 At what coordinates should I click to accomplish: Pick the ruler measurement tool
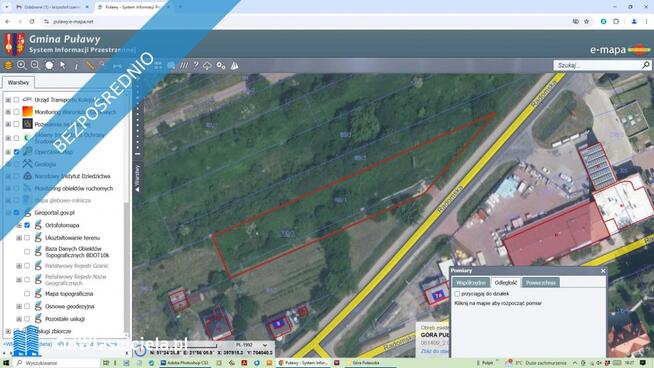coord(90,65)
